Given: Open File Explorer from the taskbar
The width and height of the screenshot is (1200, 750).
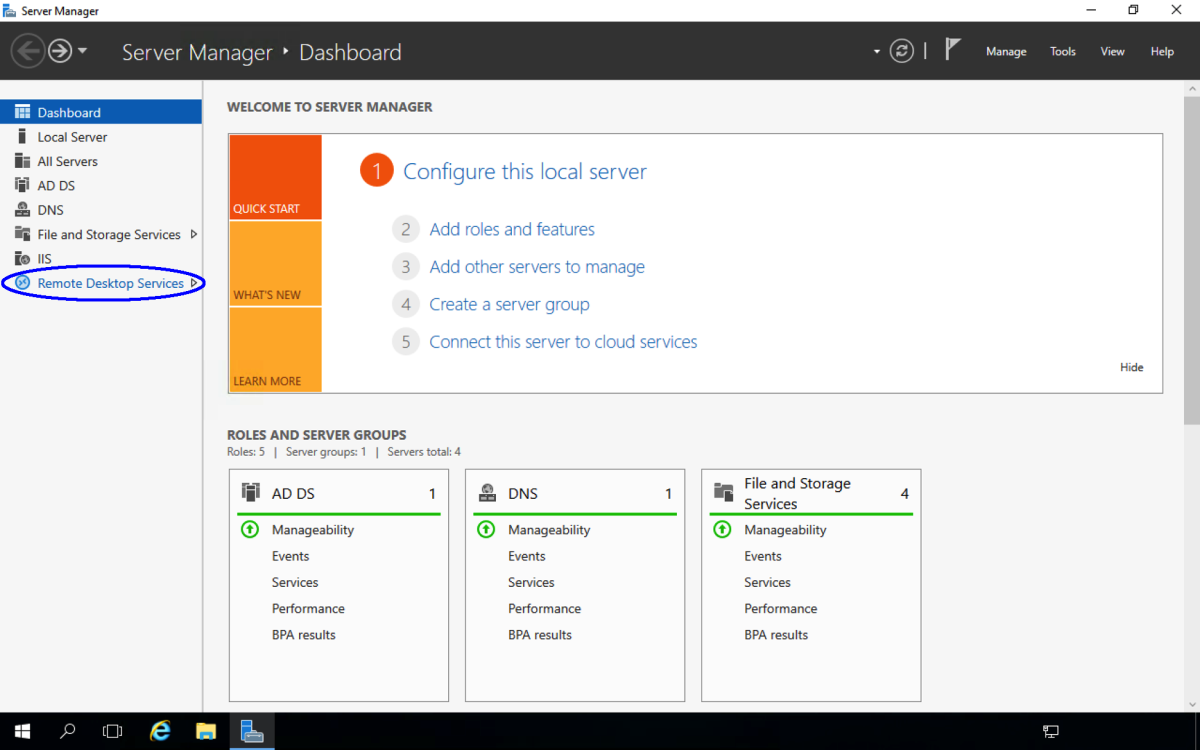Looking at the screenshot, I should pos(205,731).
